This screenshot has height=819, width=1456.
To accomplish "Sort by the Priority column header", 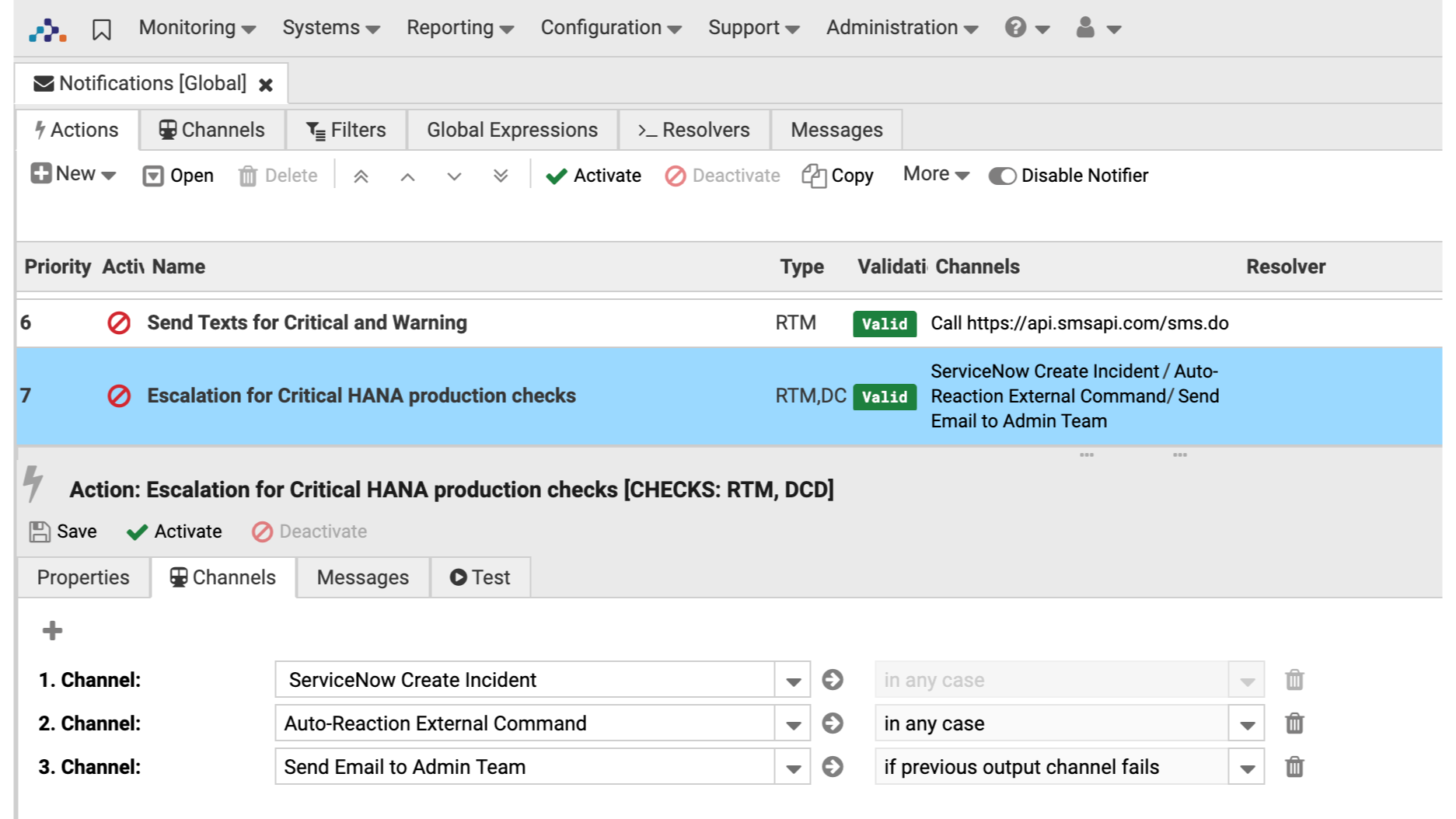I will point(58,267).
